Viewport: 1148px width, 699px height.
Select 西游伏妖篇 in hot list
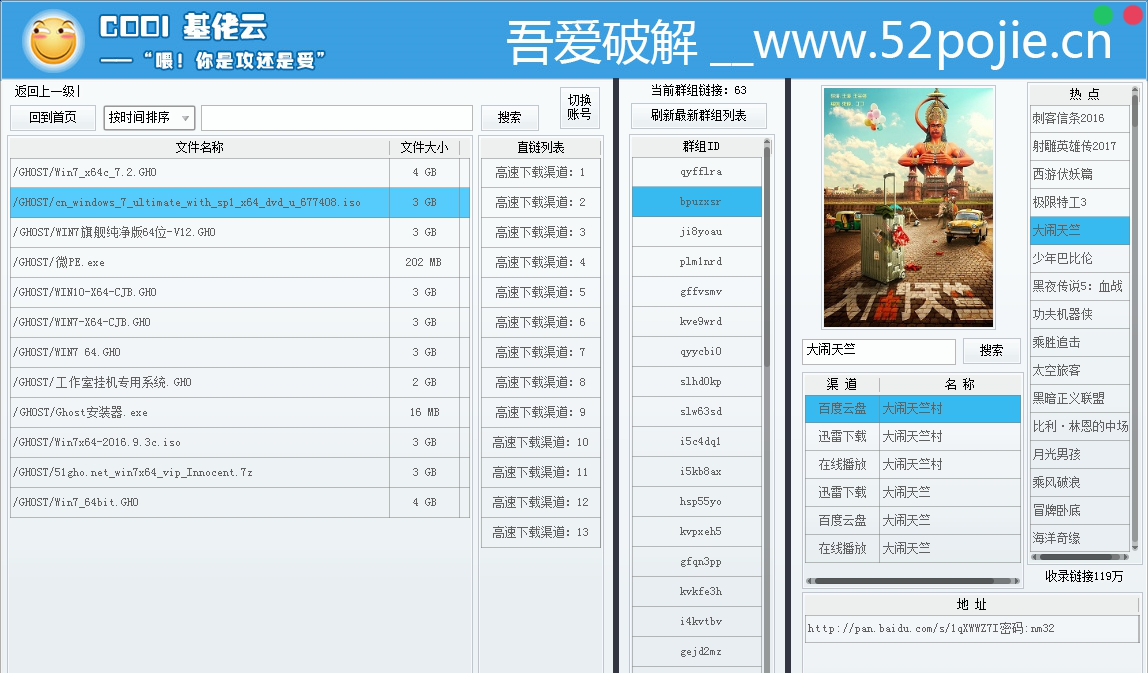pyautogui.click(x=1079, y=174)
